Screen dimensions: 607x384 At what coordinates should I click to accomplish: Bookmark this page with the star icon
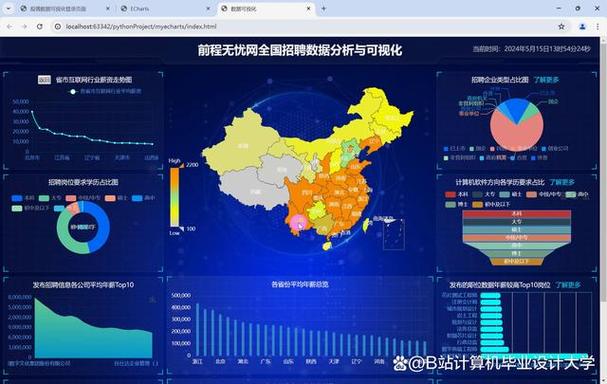pyautogui.click(x=561, y=26)
